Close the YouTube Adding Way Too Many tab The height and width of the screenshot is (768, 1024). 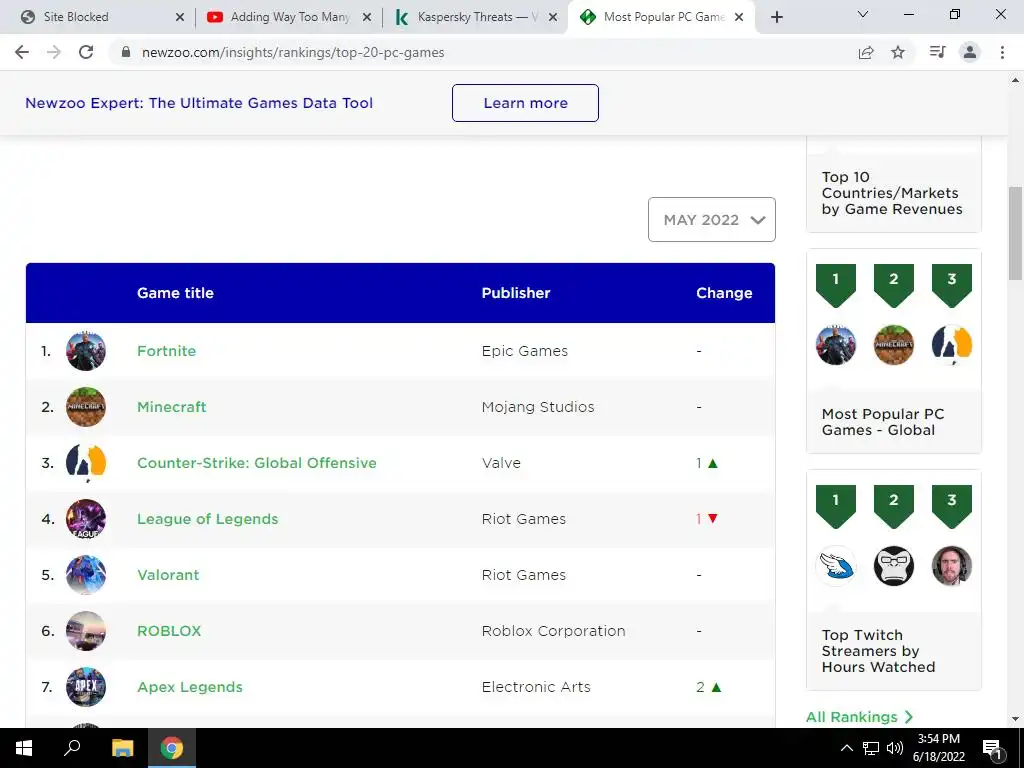click(367, 17)
